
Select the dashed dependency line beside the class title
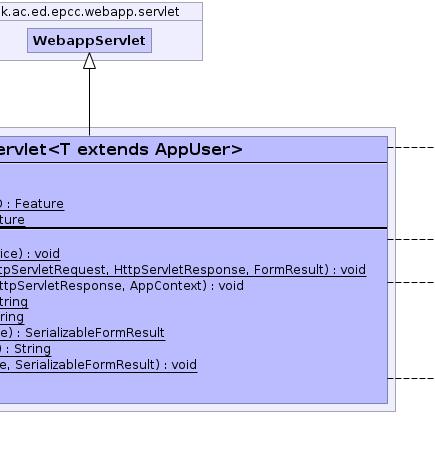click(411, 147)
